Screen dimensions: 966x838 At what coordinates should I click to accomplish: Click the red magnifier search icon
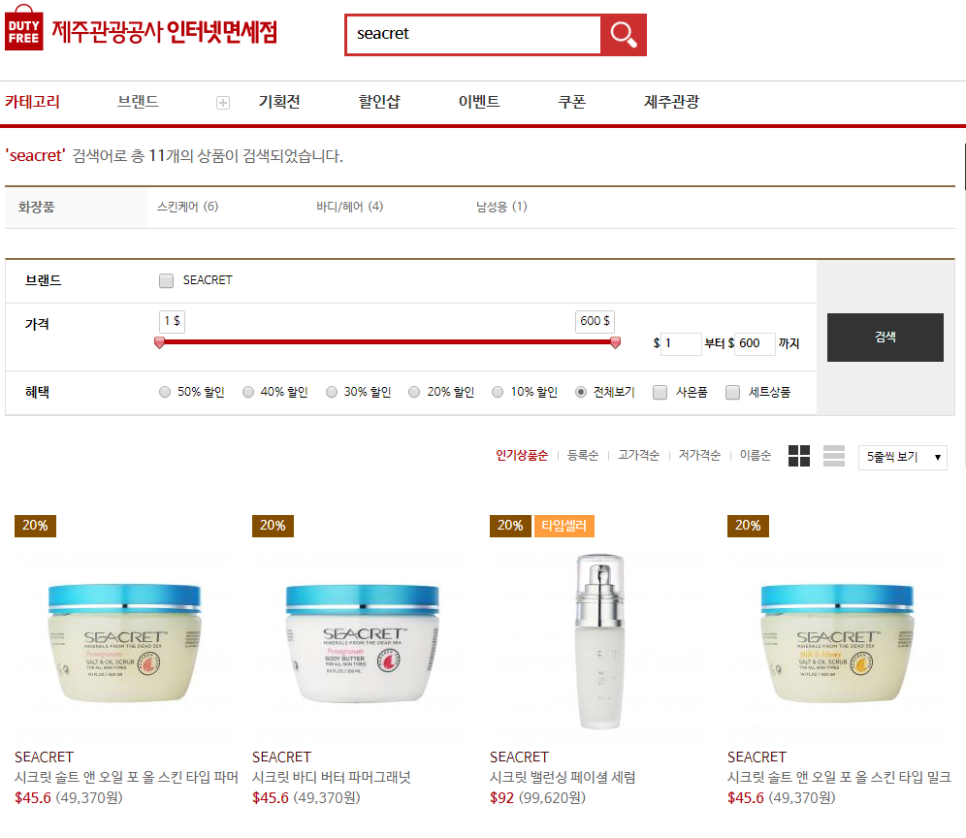click(x=623, y=35)
